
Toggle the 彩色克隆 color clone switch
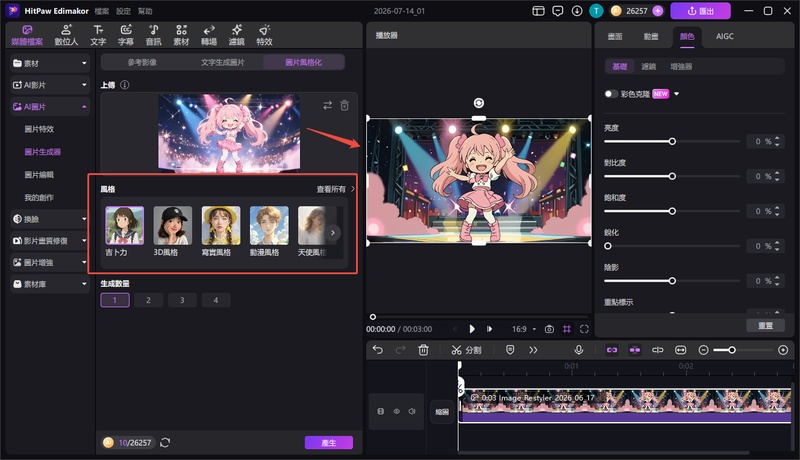click(611, 94)
